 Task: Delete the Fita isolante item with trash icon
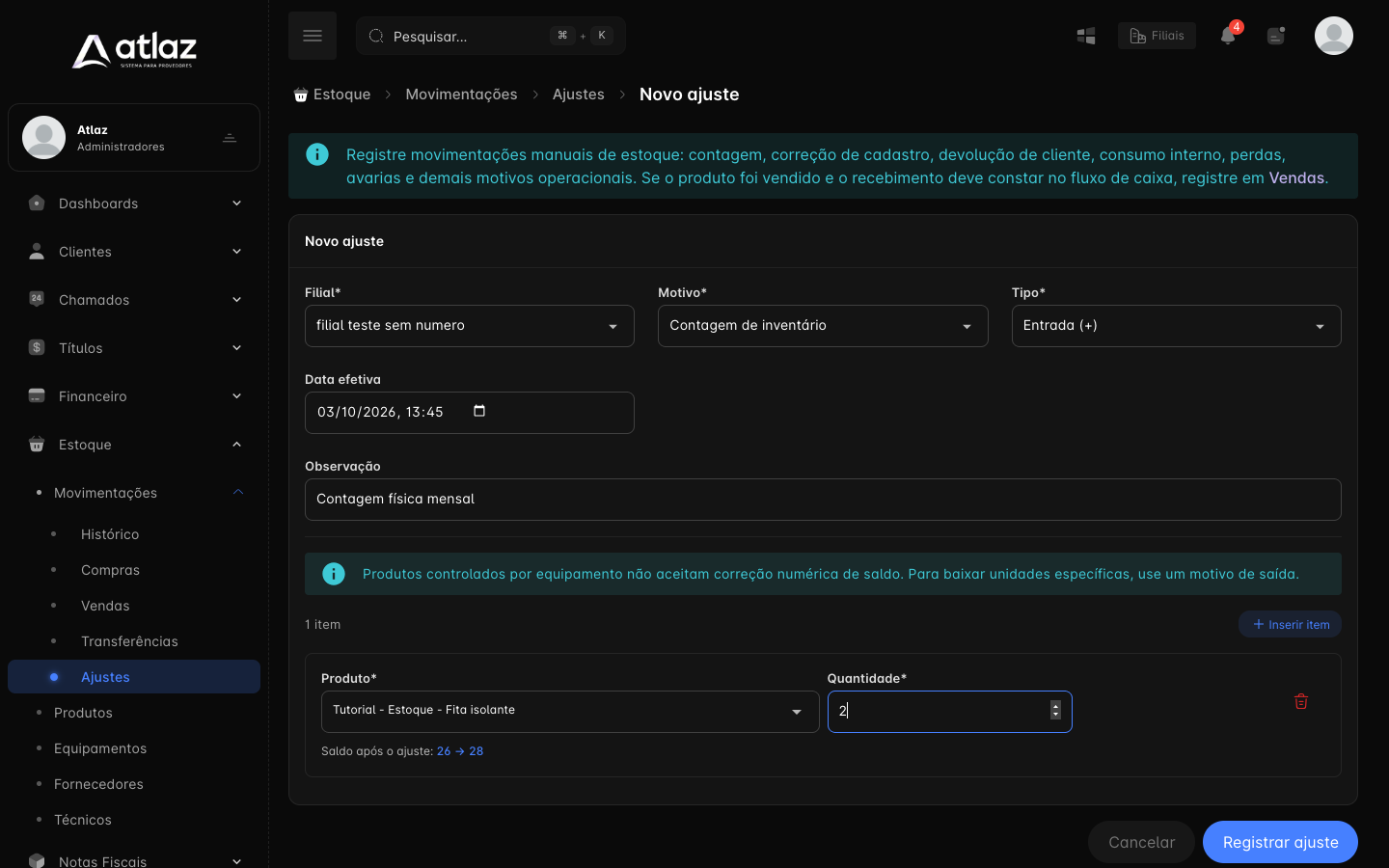(x=1301, y=701)
